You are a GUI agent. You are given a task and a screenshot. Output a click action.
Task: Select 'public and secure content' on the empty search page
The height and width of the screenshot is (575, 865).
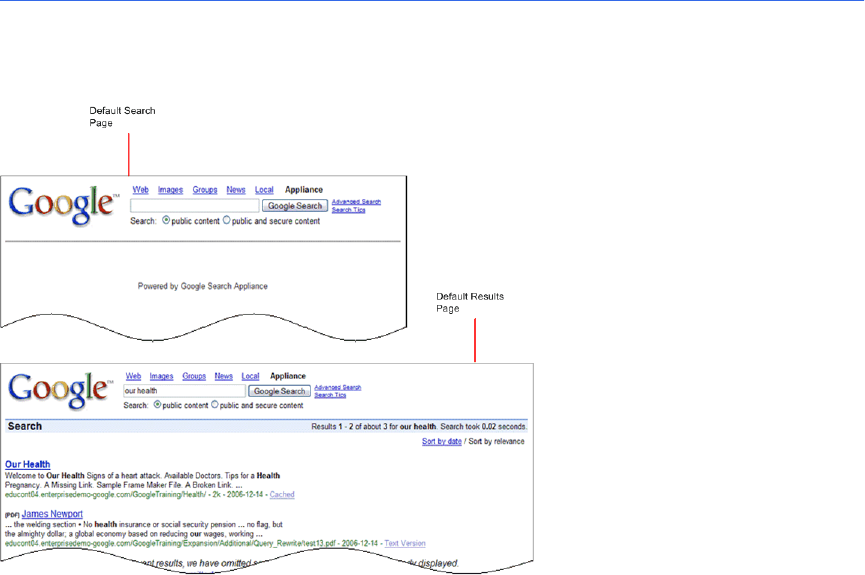click(226, 221)
